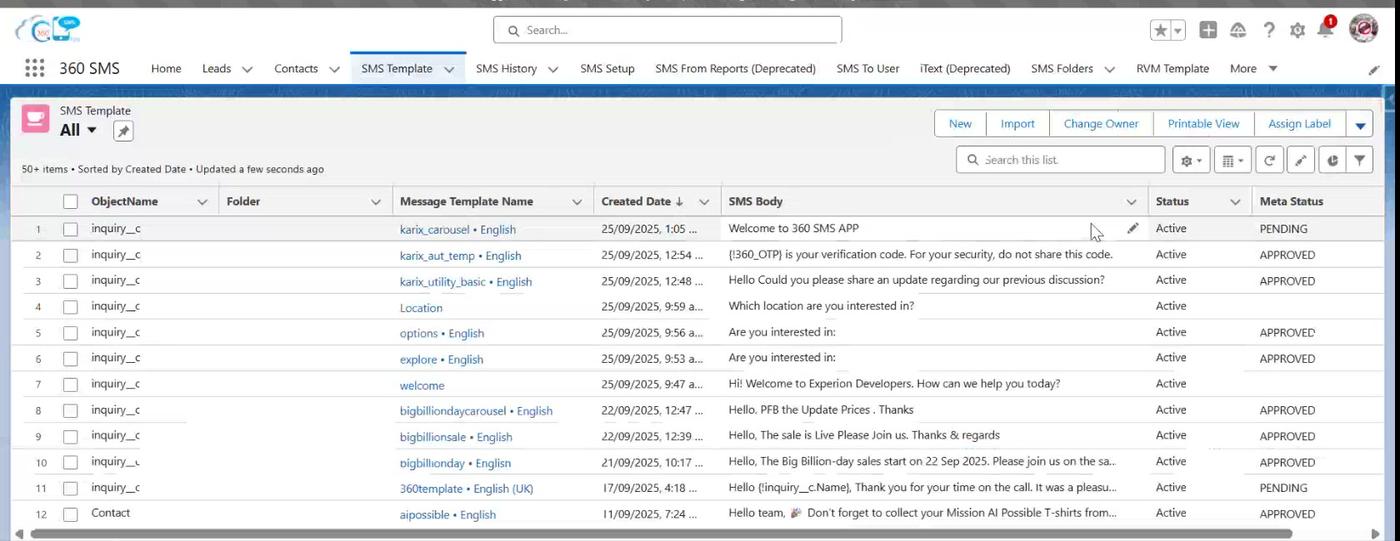Click the edit navigation pencil icon

tap(1374, 70)
